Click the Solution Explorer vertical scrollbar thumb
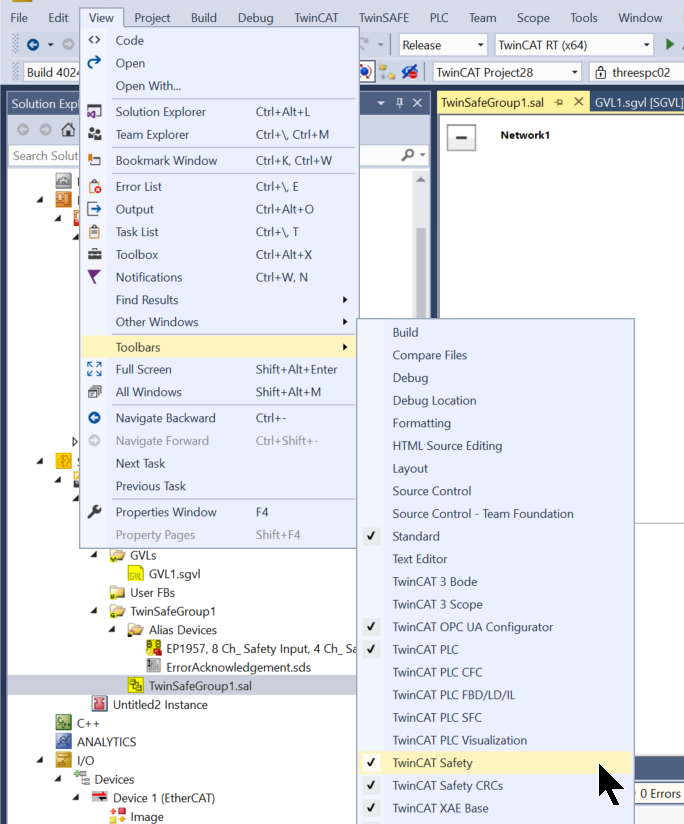Image resolution: width=684 pixels, height=824 pixels. pos(421,271)
